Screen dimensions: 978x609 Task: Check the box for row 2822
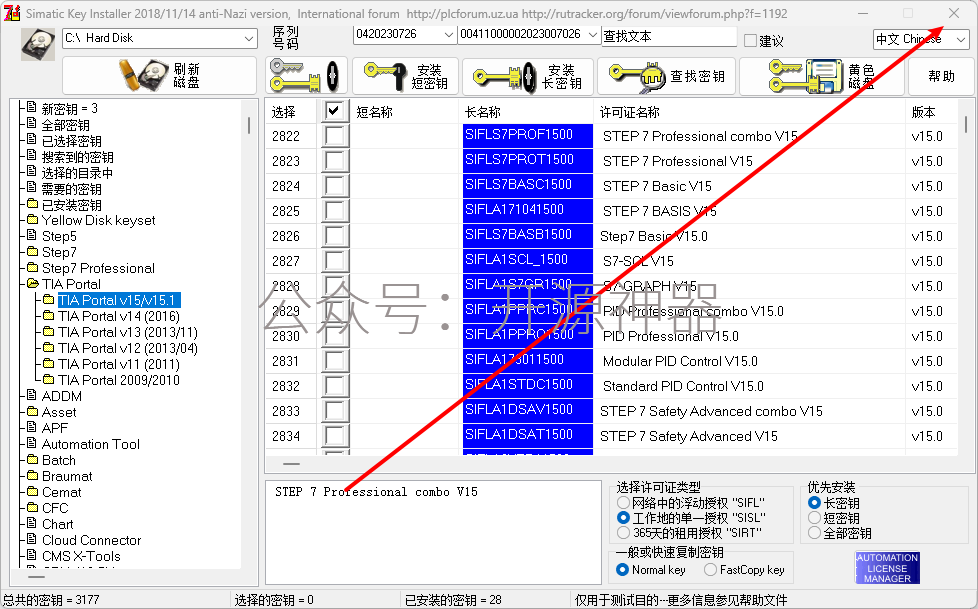pyautogui.click(x=334, y=136)
